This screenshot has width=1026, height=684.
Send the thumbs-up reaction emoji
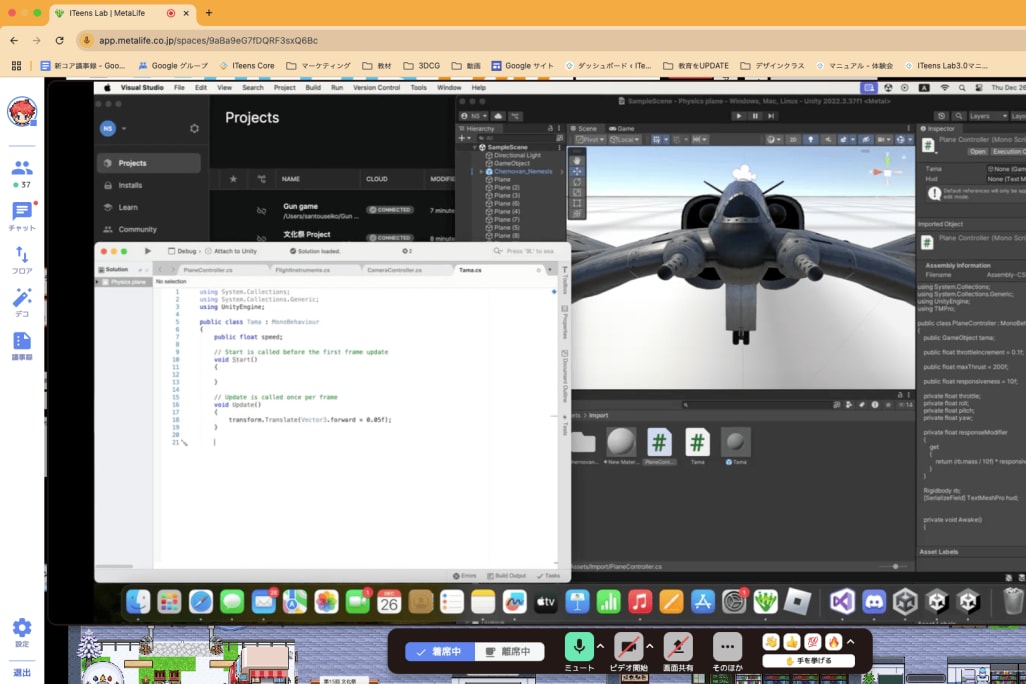click(792, 642)
